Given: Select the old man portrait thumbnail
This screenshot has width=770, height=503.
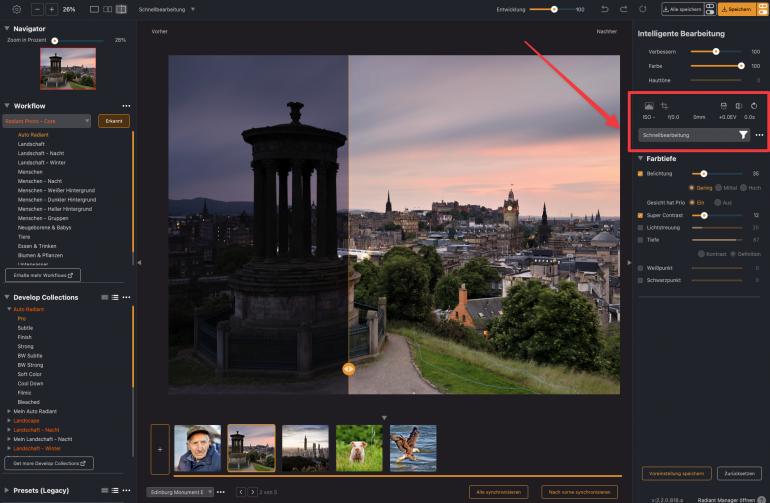Looking at the screenshot, I should coord(197,448).
